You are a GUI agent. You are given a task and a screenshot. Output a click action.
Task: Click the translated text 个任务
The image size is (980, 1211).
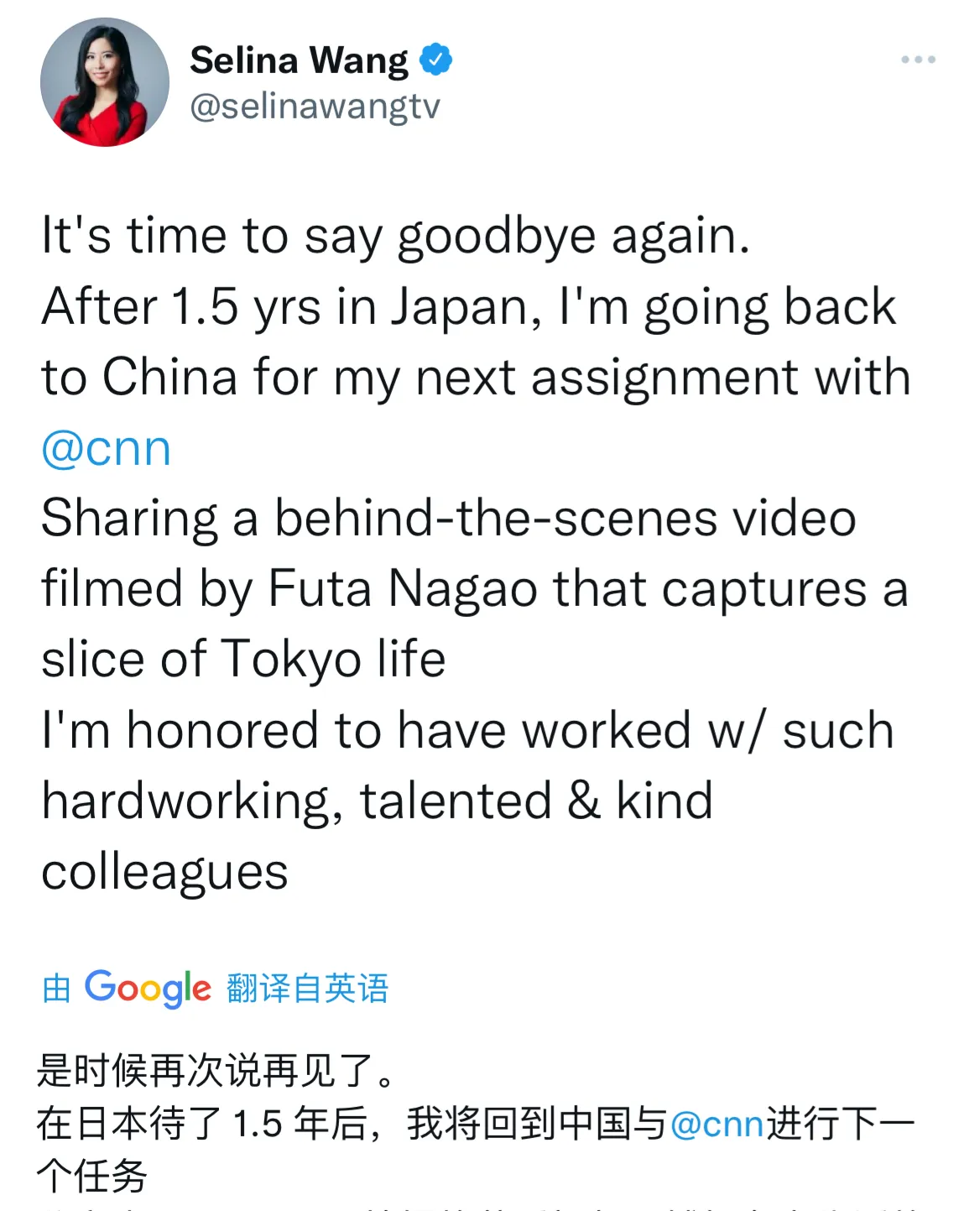pos(92,1175)
